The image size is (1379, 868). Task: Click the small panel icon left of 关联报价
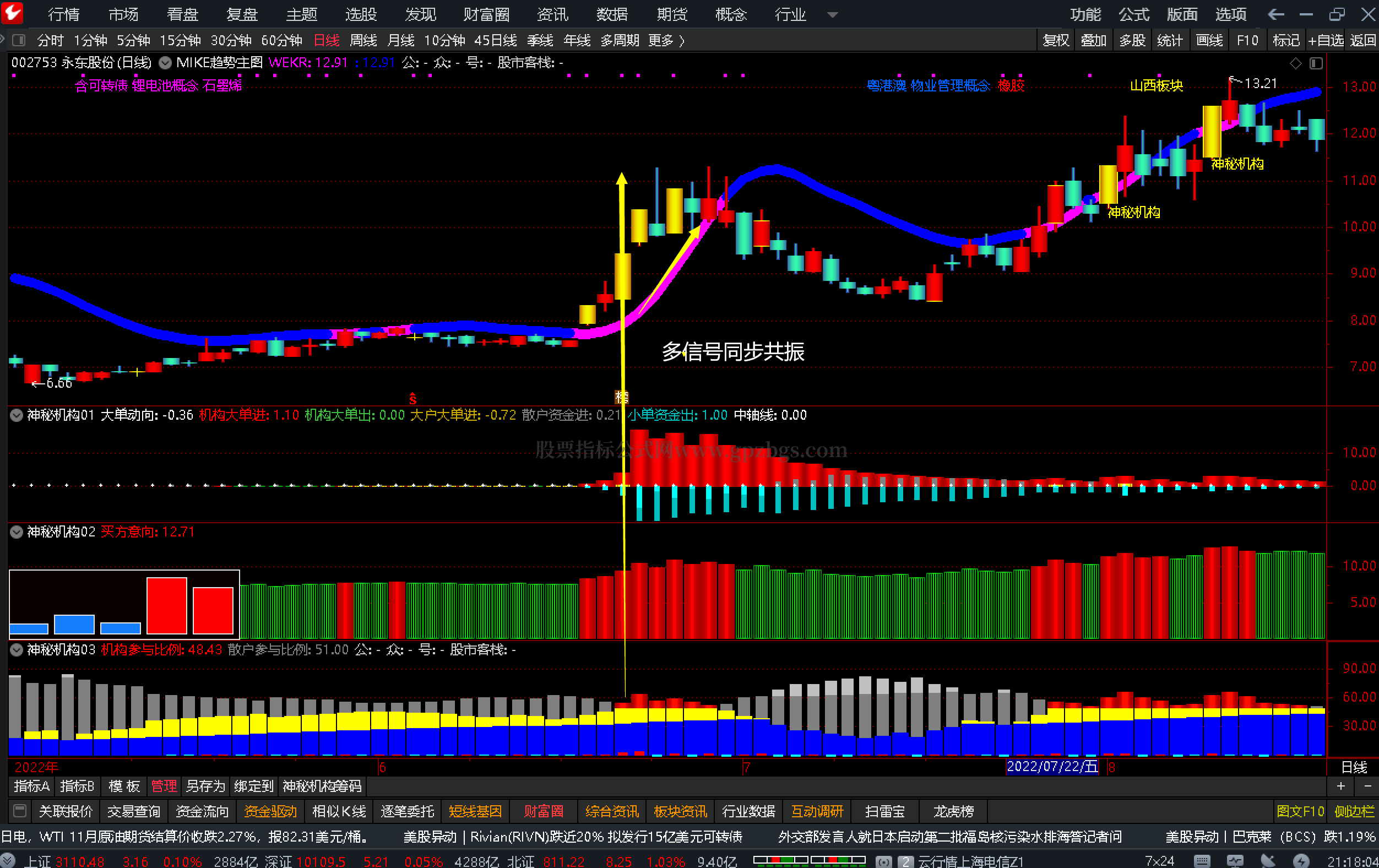pos(19,811)
